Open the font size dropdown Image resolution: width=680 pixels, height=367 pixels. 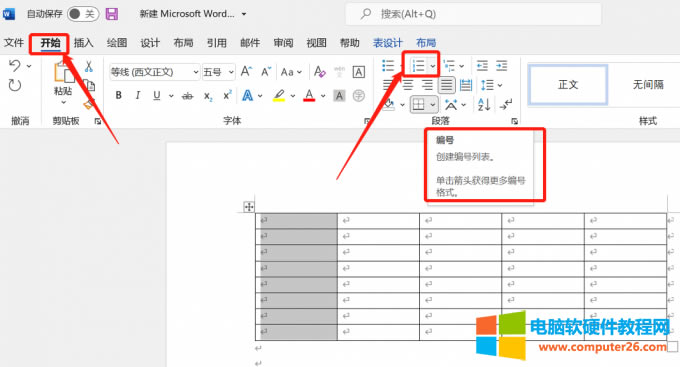coord(231,72)
